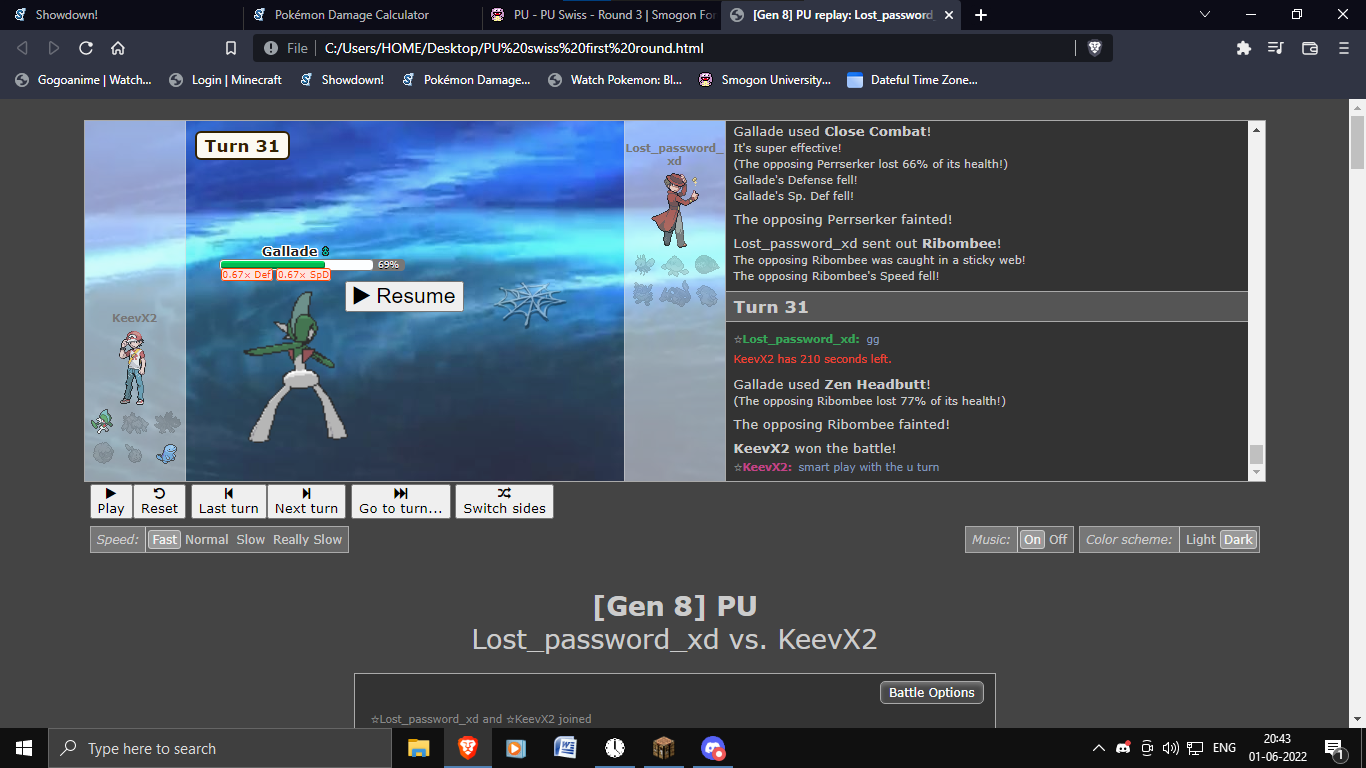Open File Explorer from the taskbar
The image size is (1366, 768).
tap(418, 748)
